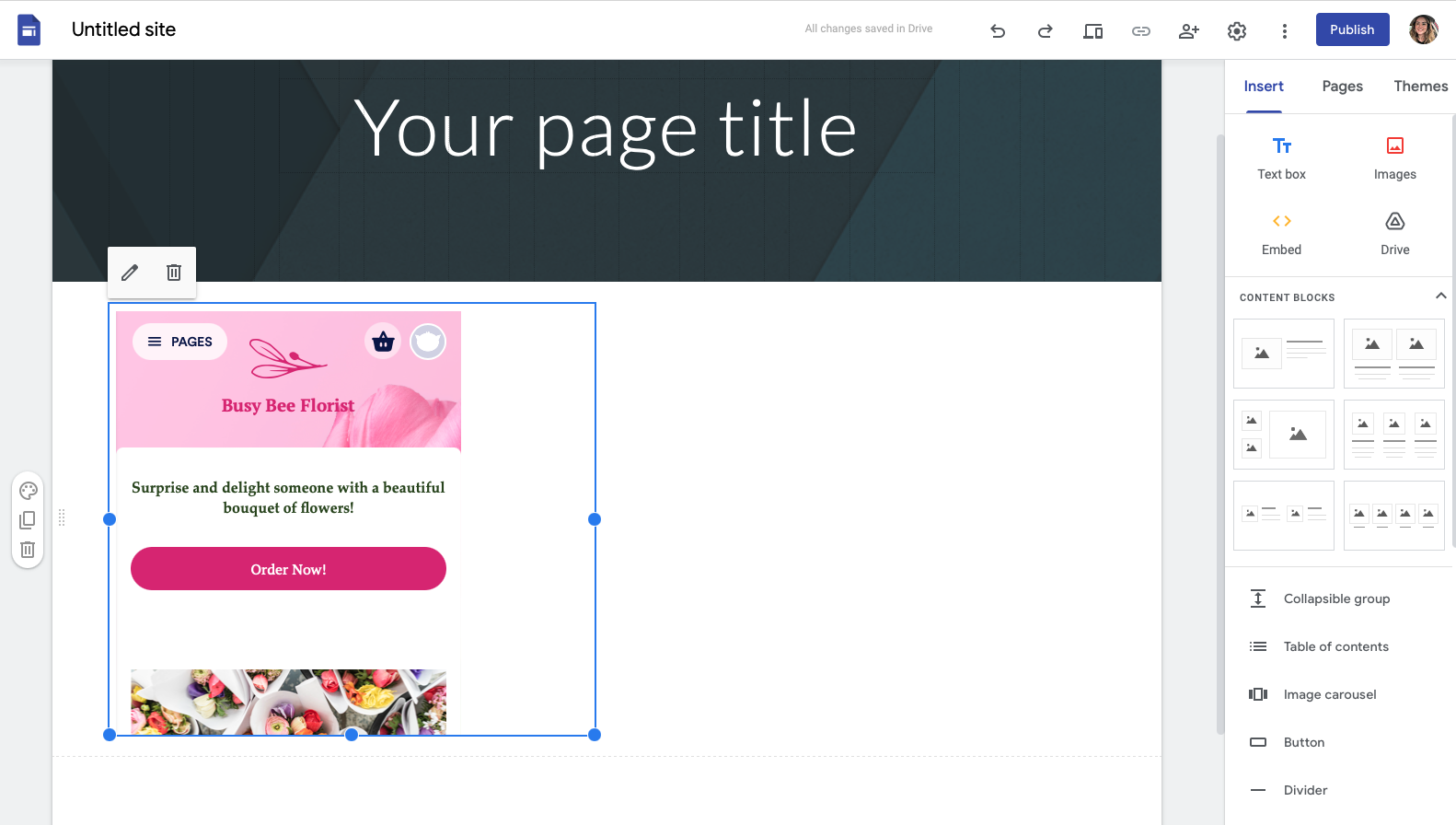1456x825 pixels.
Task: Click the shopping basket icon in the embed
Action: [383, 342]
